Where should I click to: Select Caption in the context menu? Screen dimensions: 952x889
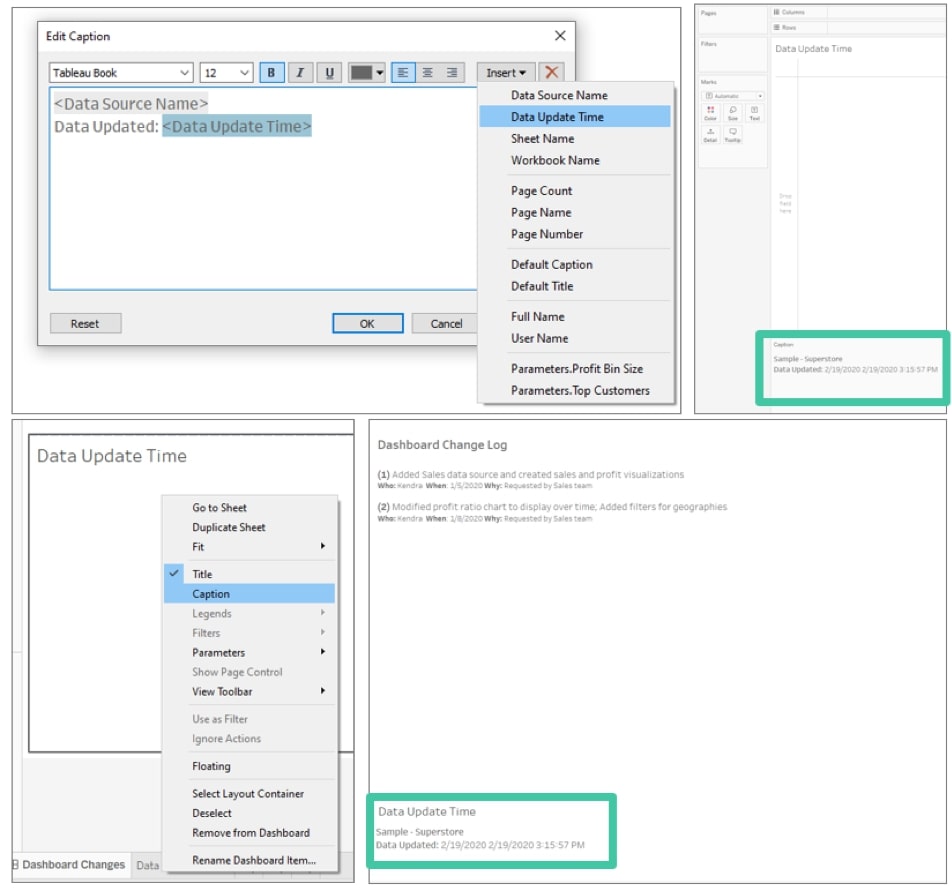coord(250,593)
